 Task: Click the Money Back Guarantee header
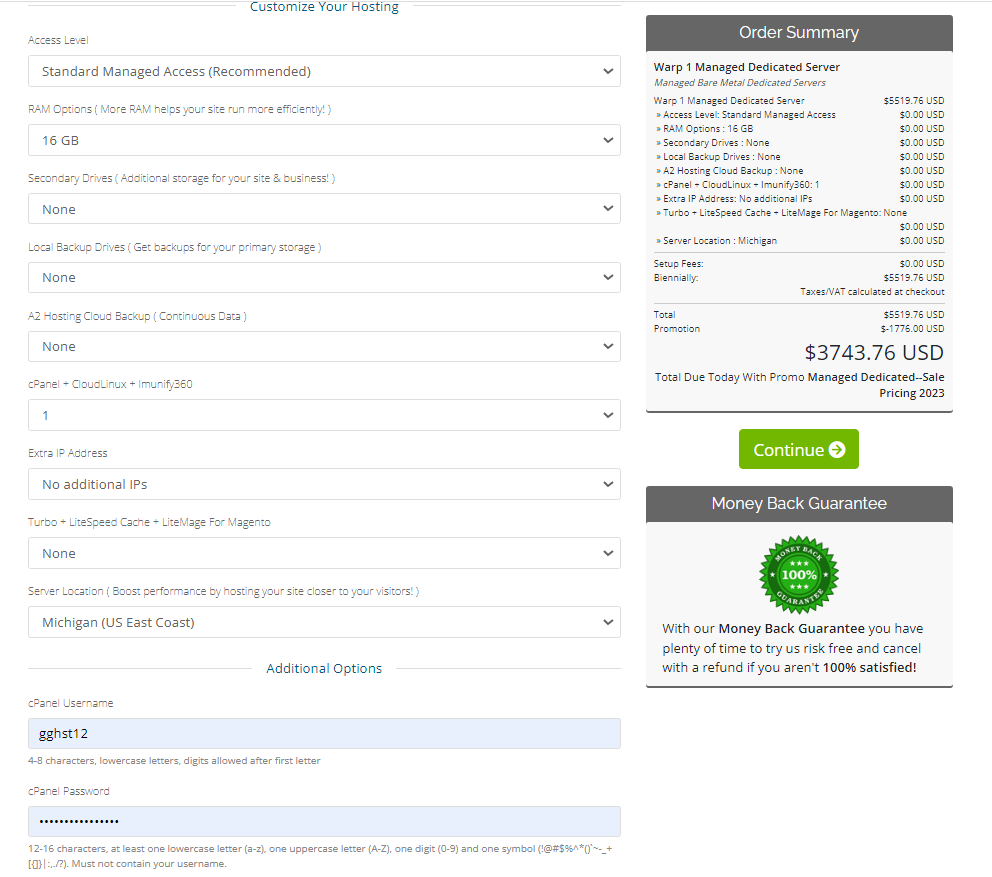[799, 504]
